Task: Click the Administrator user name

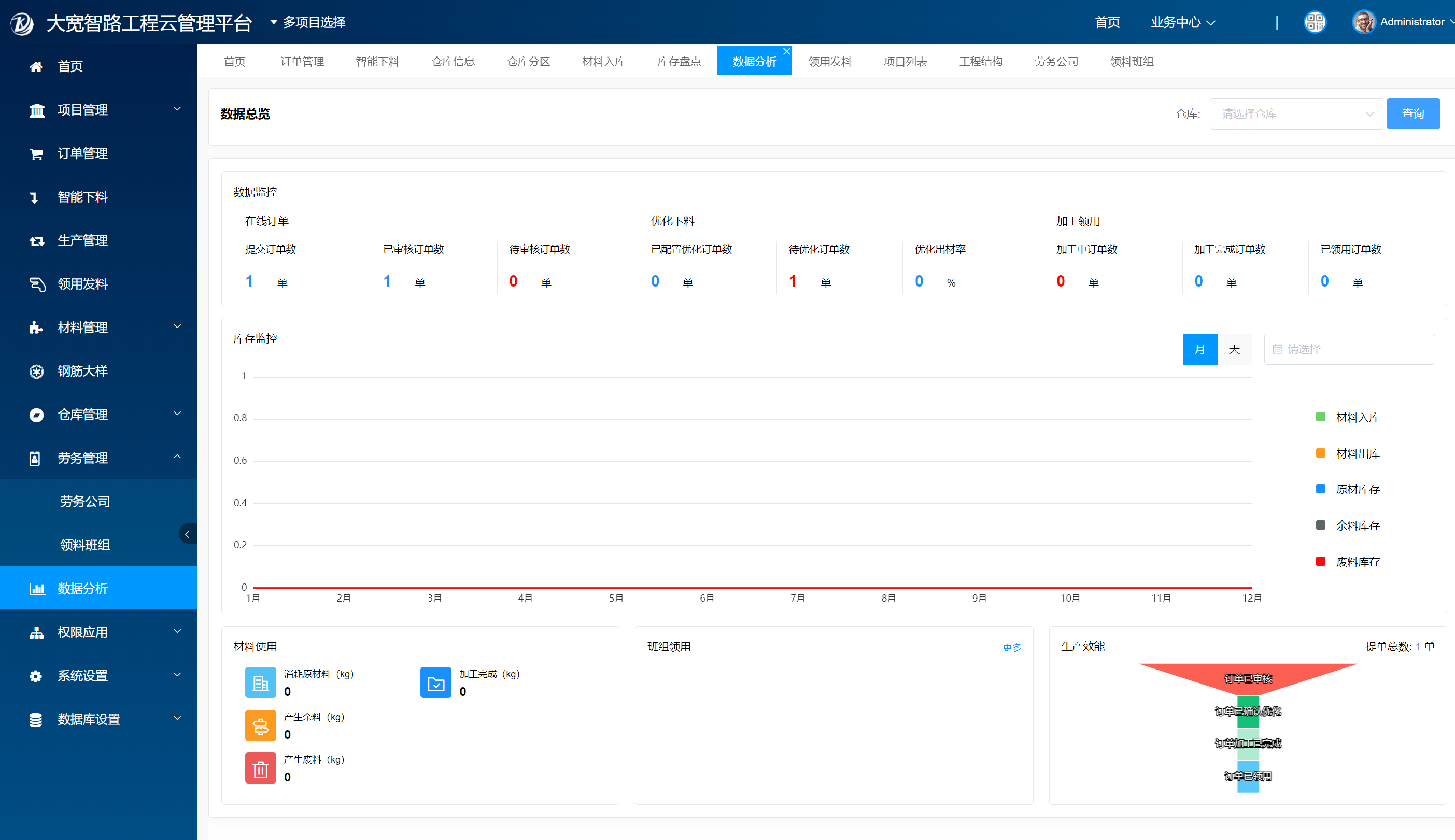Action: (x=1412, y=22)
